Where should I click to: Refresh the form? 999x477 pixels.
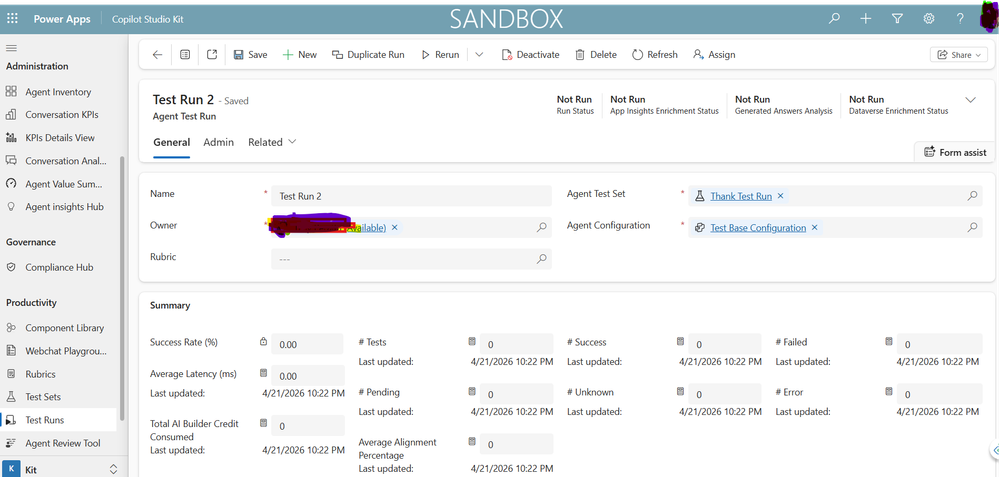[654, 55]
